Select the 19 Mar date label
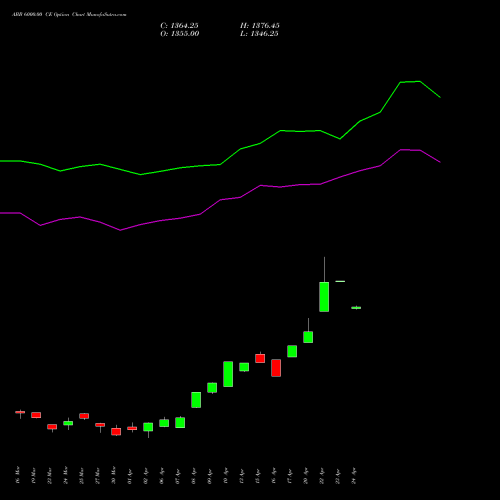The width and height of the screenshot is (500, 500). coord(34,475)
